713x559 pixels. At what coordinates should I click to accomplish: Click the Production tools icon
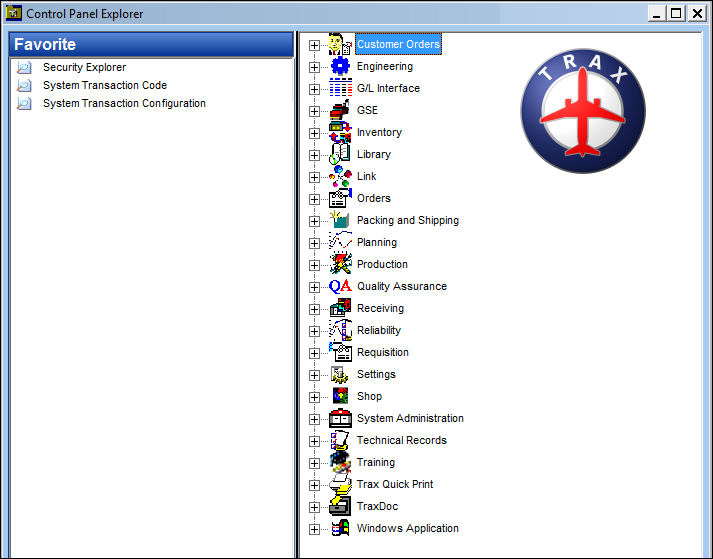340,264
